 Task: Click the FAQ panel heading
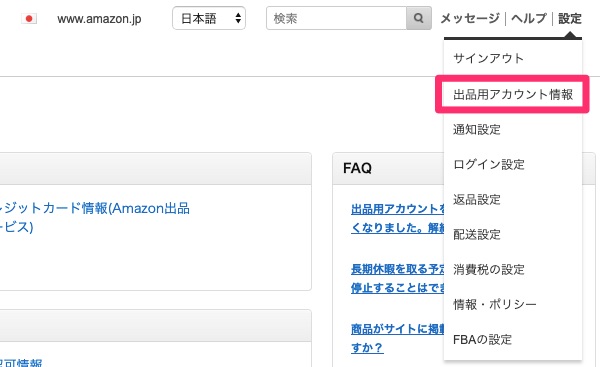[357, 168]
